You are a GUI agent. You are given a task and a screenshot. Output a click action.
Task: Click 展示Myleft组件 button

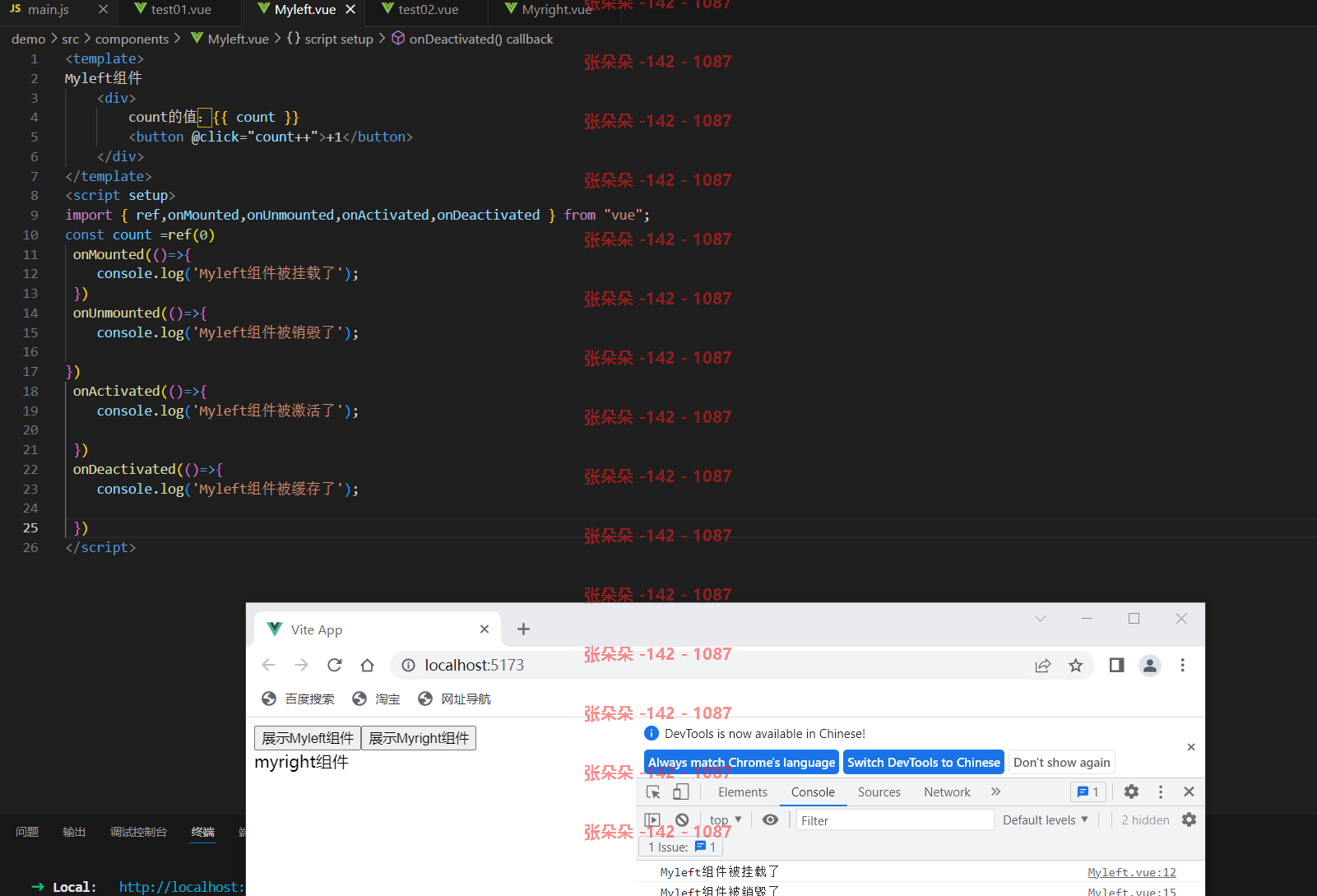click(308, 738)
